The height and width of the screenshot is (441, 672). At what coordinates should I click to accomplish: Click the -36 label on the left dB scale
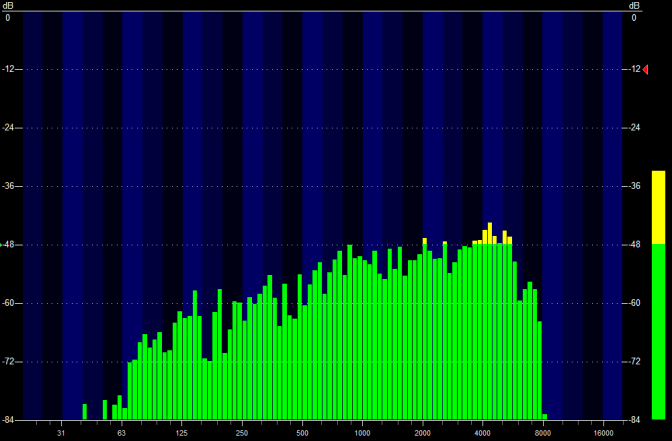pos(9,186)
